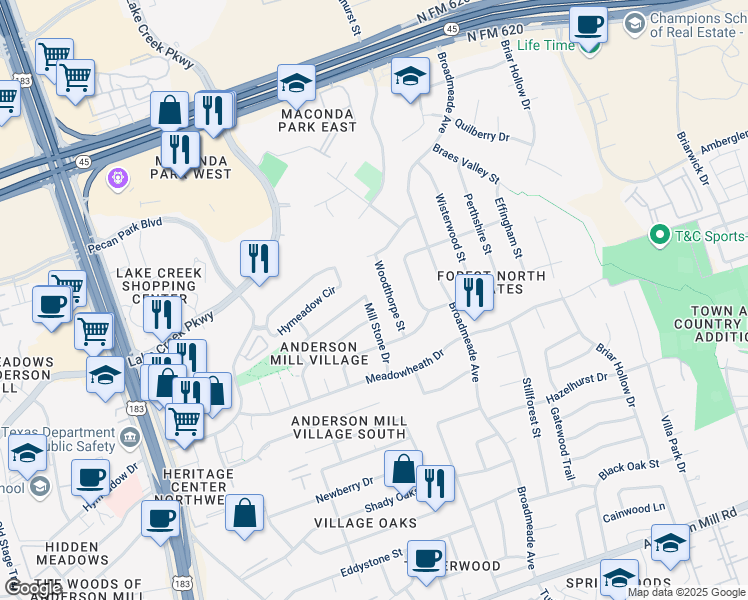This screenshot has height=600, width=748.
Task: Click Champions School of Real Estate label
Action: pyautogui.click(x=698, y=25)
